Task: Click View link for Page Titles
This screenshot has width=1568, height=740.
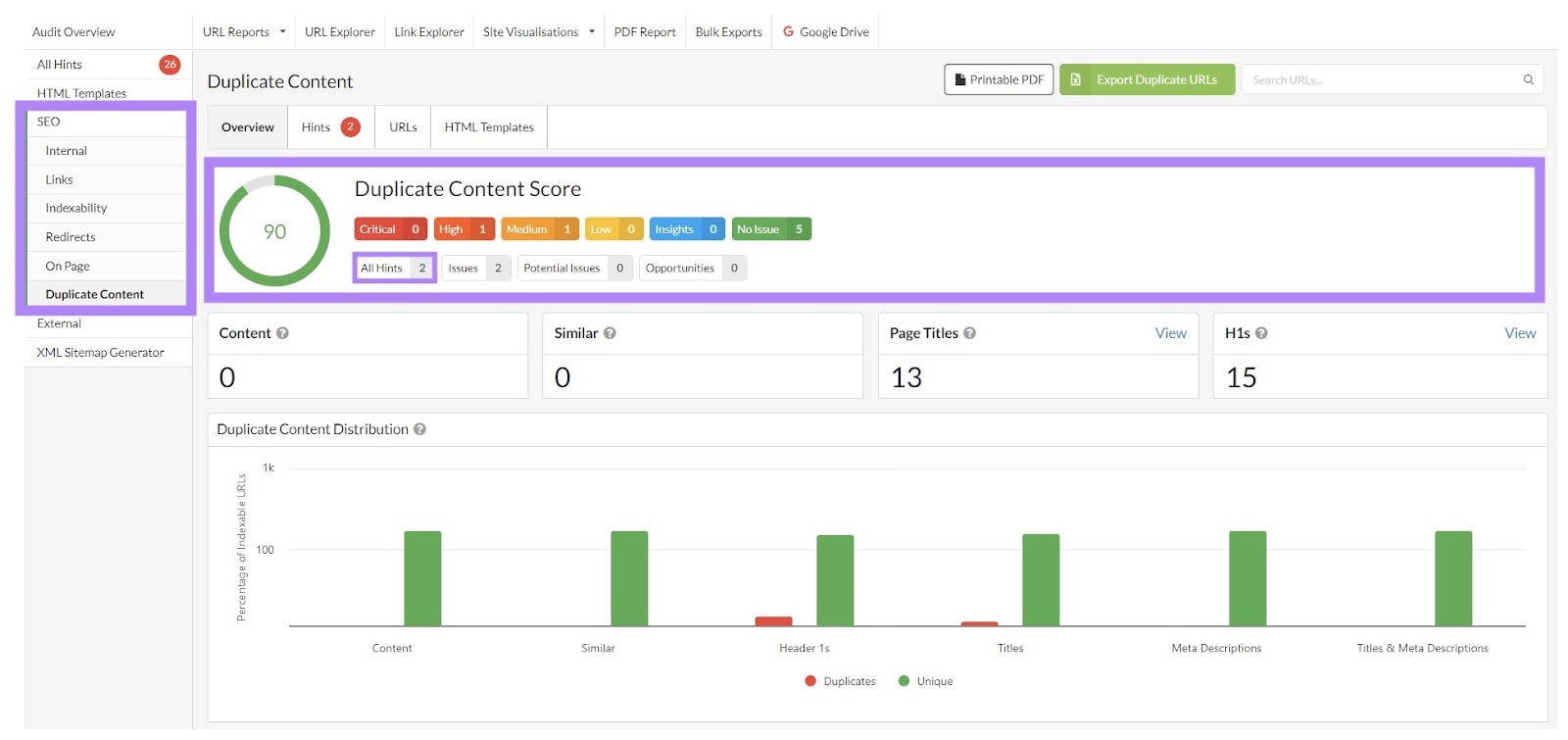Action: point(1170,333)
